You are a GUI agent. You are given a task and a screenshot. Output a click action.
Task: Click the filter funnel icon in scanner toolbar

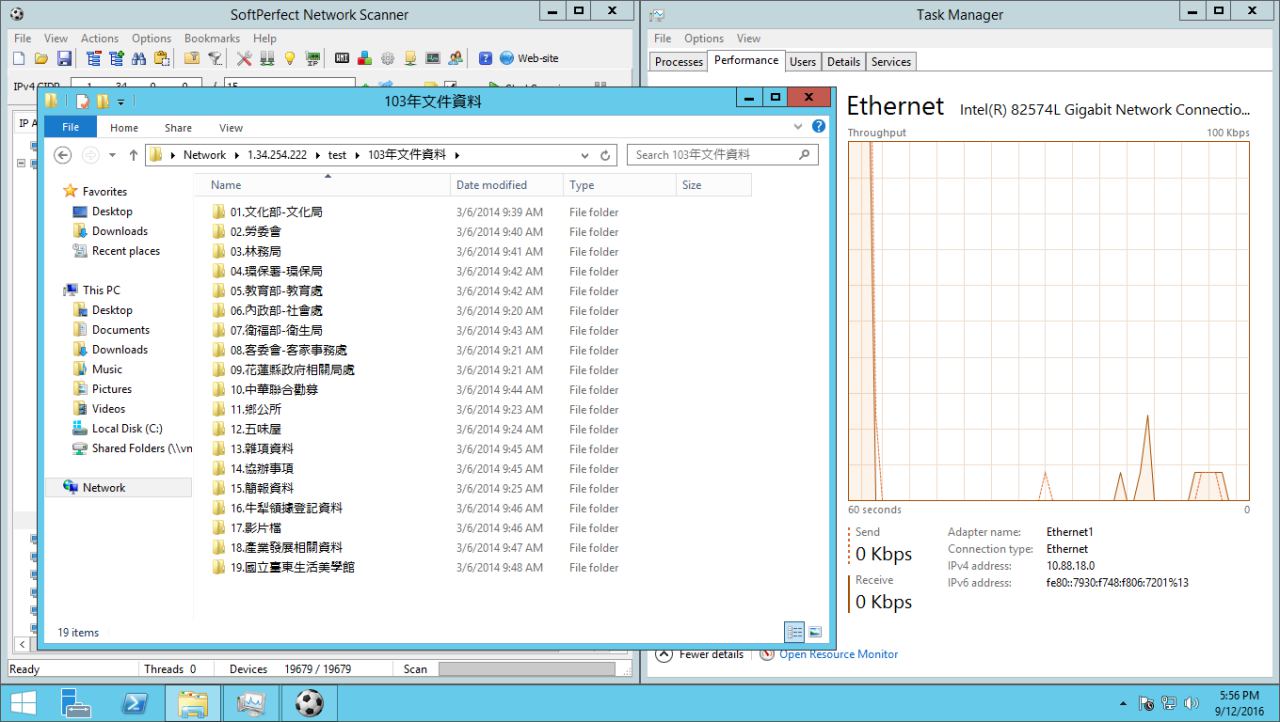coord(215,59)
